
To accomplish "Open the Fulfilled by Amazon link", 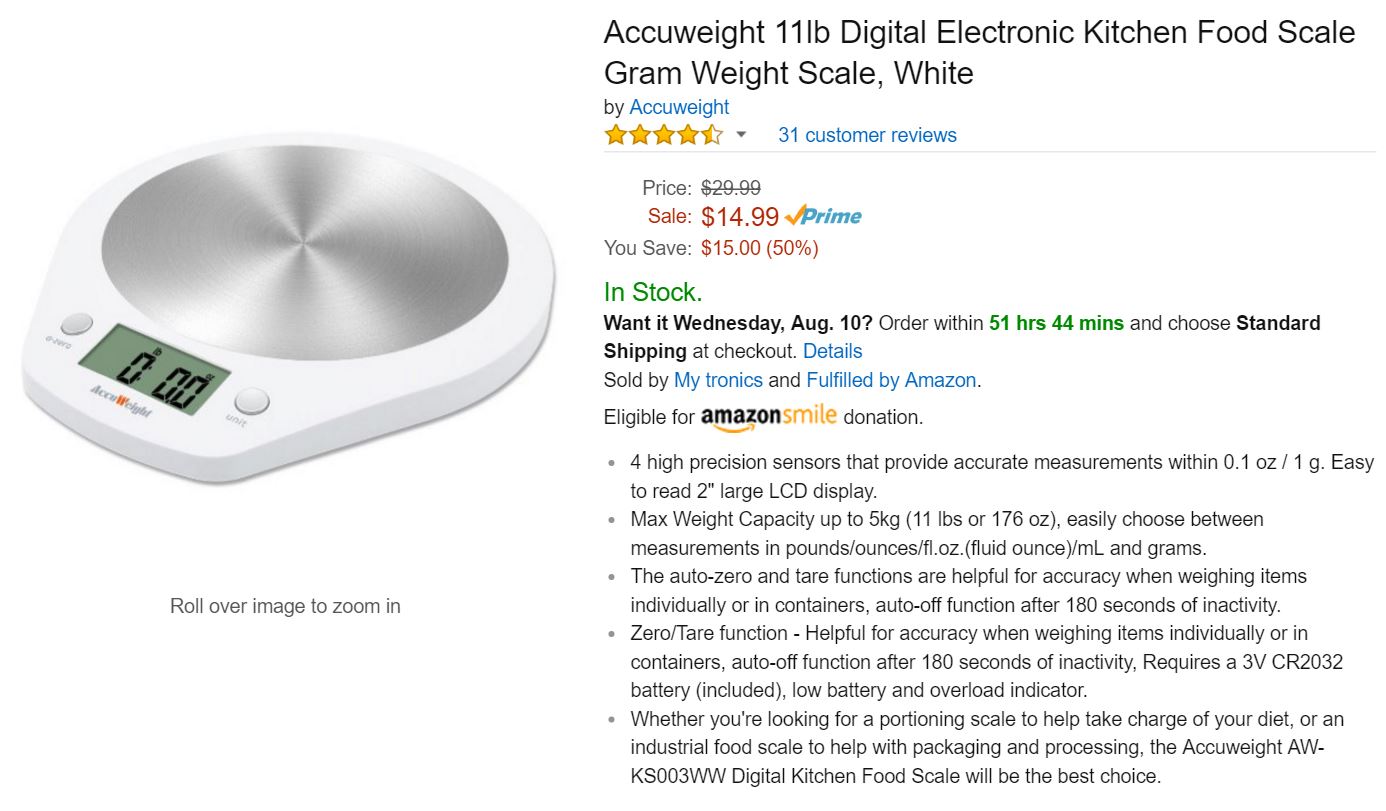I will 891,380.
